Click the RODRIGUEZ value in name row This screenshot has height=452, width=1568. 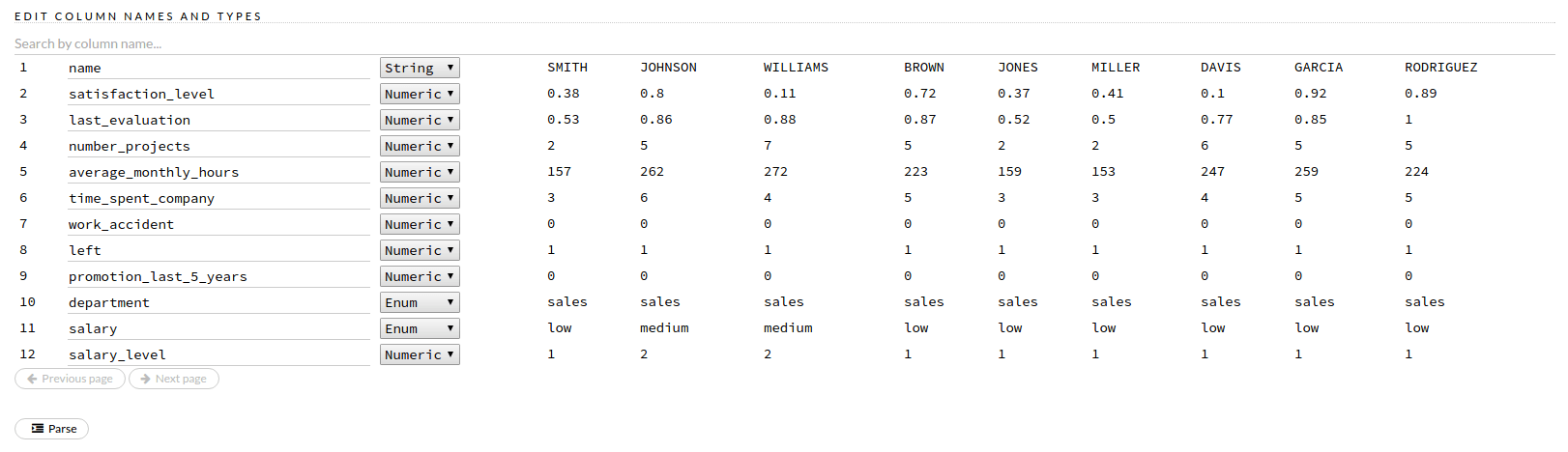pyautogui.click(x=1441, y=68)
